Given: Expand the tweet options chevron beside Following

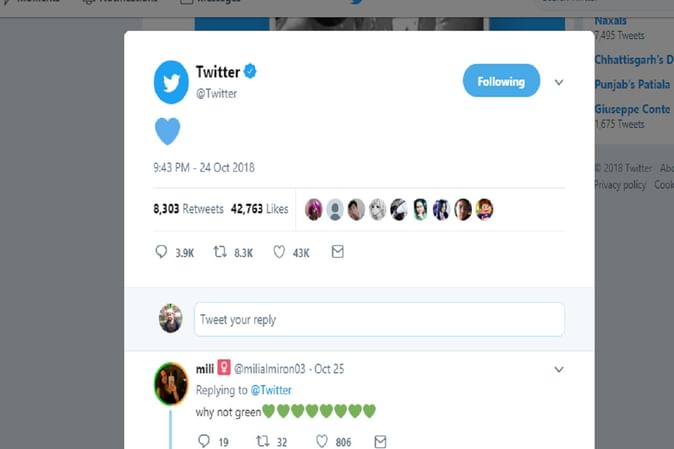Looking at the screenshot, I should [x=559, y=82].
